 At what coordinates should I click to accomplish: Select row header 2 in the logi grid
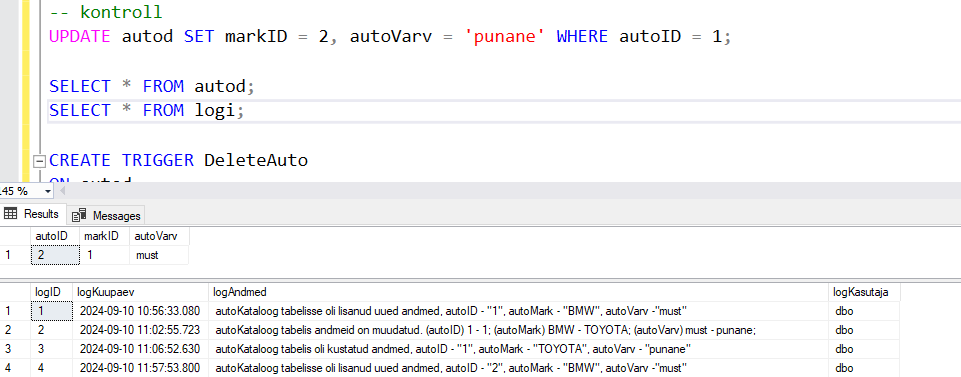tap(15, 330)
